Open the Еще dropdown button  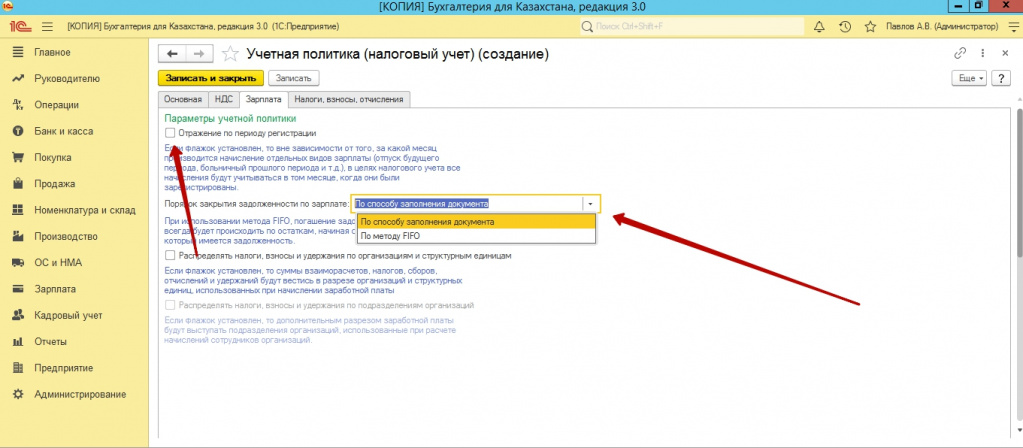pyautogui.click(x=970, y=78)
